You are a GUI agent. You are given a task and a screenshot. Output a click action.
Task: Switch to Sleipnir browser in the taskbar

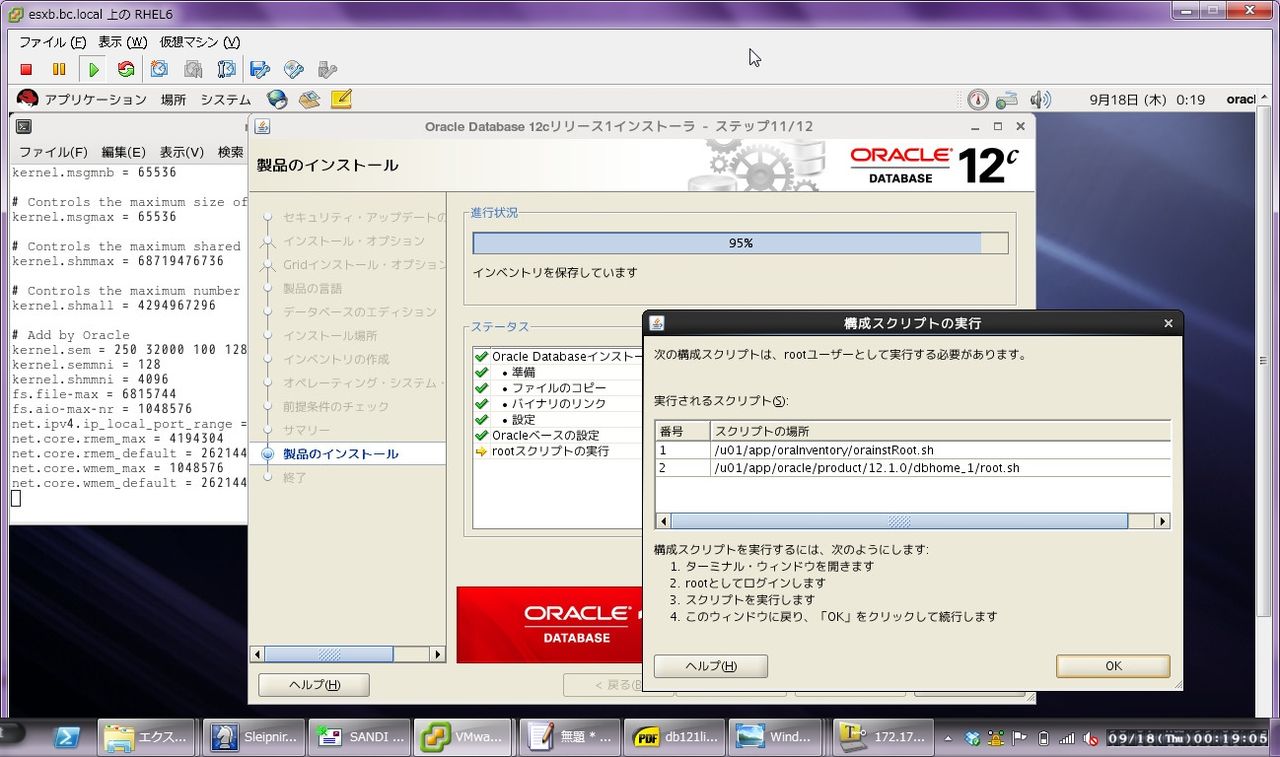point(255,738)
